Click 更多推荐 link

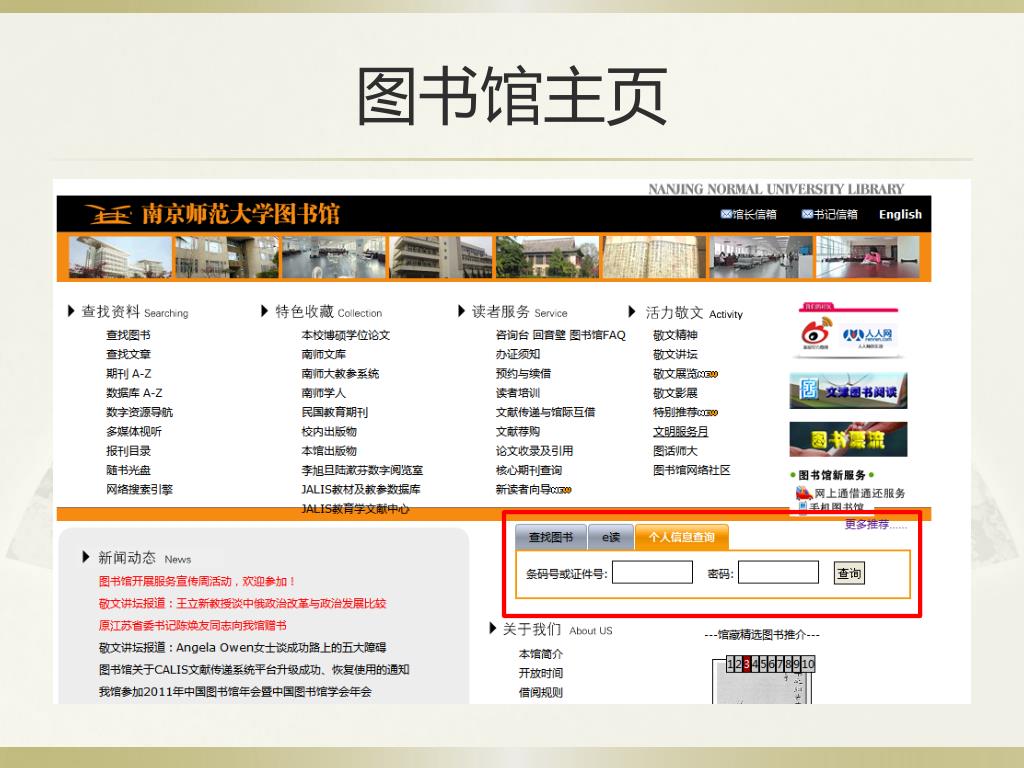pos(876,524)
